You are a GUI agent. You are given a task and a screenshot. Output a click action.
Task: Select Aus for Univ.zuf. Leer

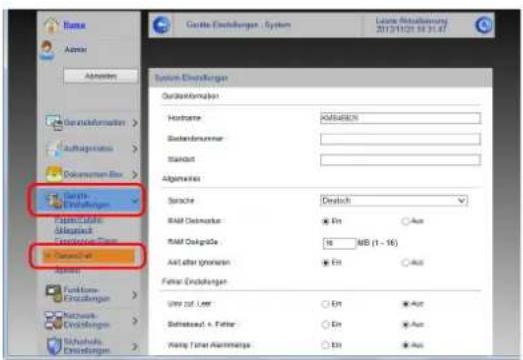click(405, 304)
